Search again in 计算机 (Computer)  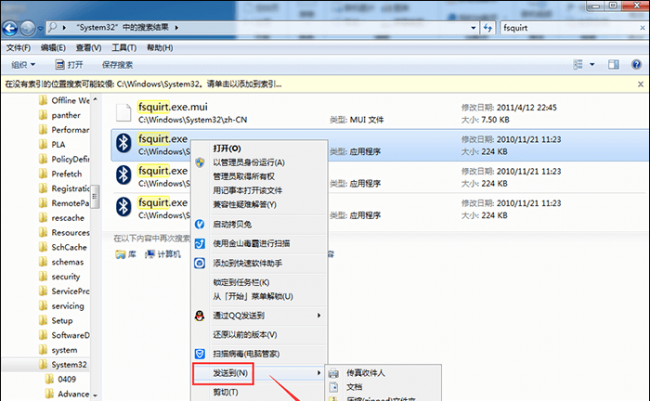pos(163,254)
